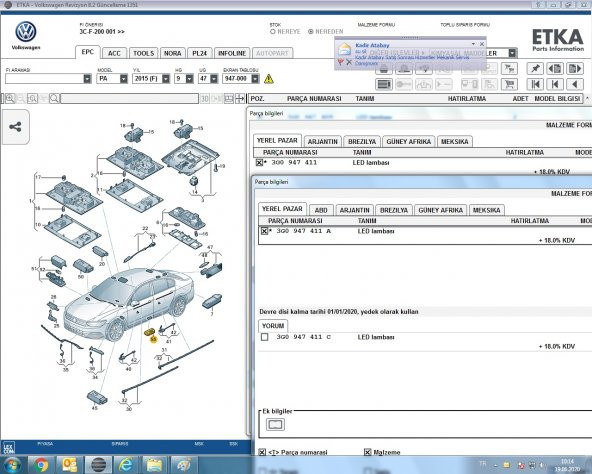The height and width of the screenshot is (474, 592).
Task: Zoom in on the parts illustration
Action: coord(10,99)
